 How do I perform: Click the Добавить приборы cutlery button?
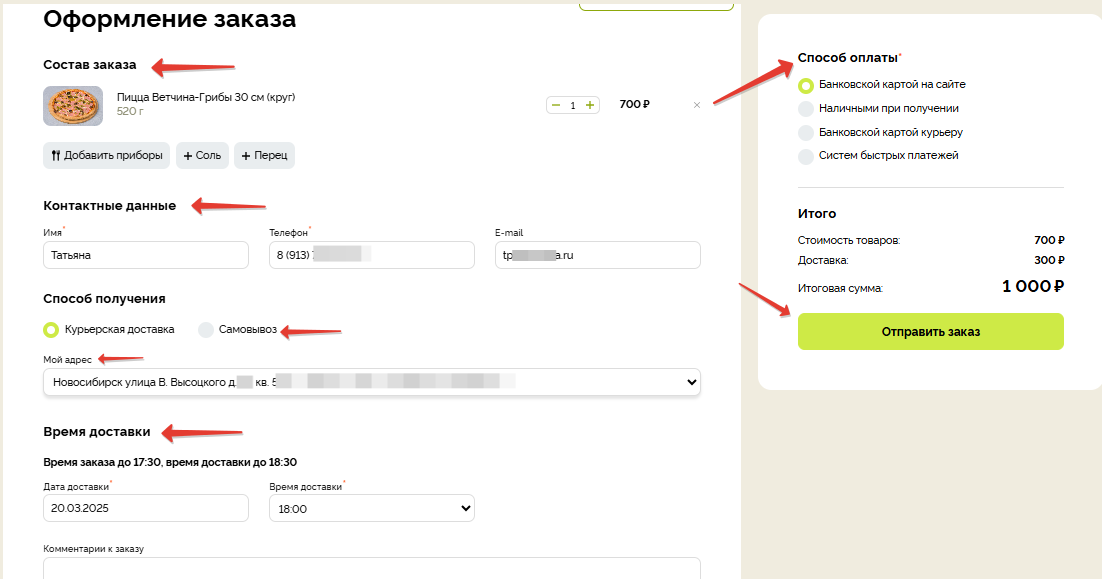106,156
